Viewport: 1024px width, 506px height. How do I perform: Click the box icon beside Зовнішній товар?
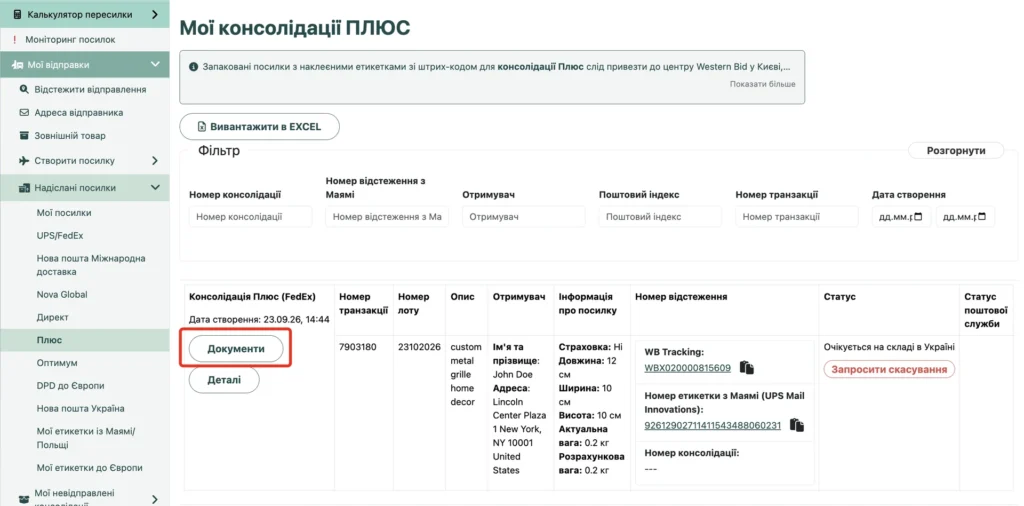coord(24,136)
